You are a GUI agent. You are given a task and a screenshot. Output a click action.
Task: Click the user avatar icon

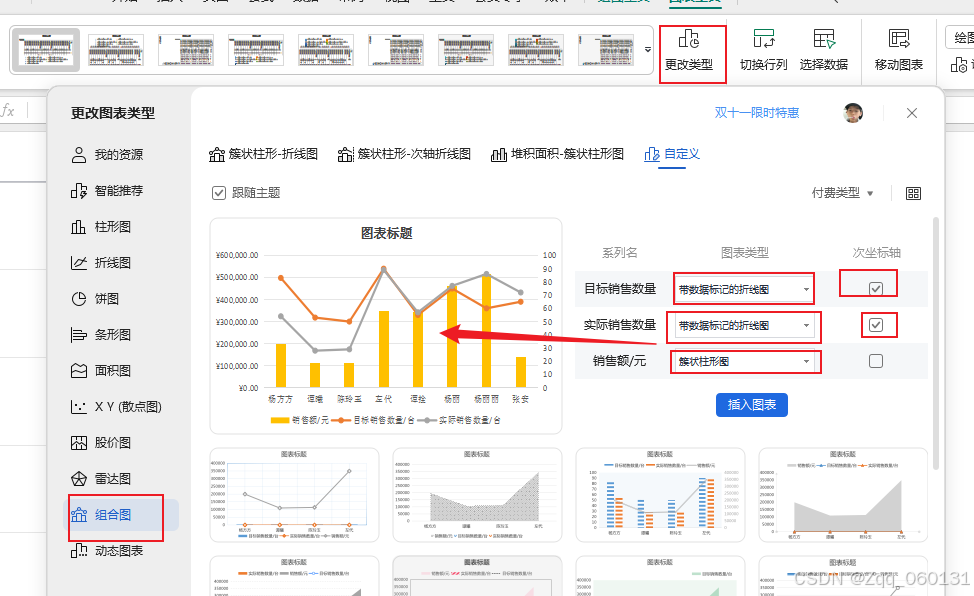coord(853,113)
